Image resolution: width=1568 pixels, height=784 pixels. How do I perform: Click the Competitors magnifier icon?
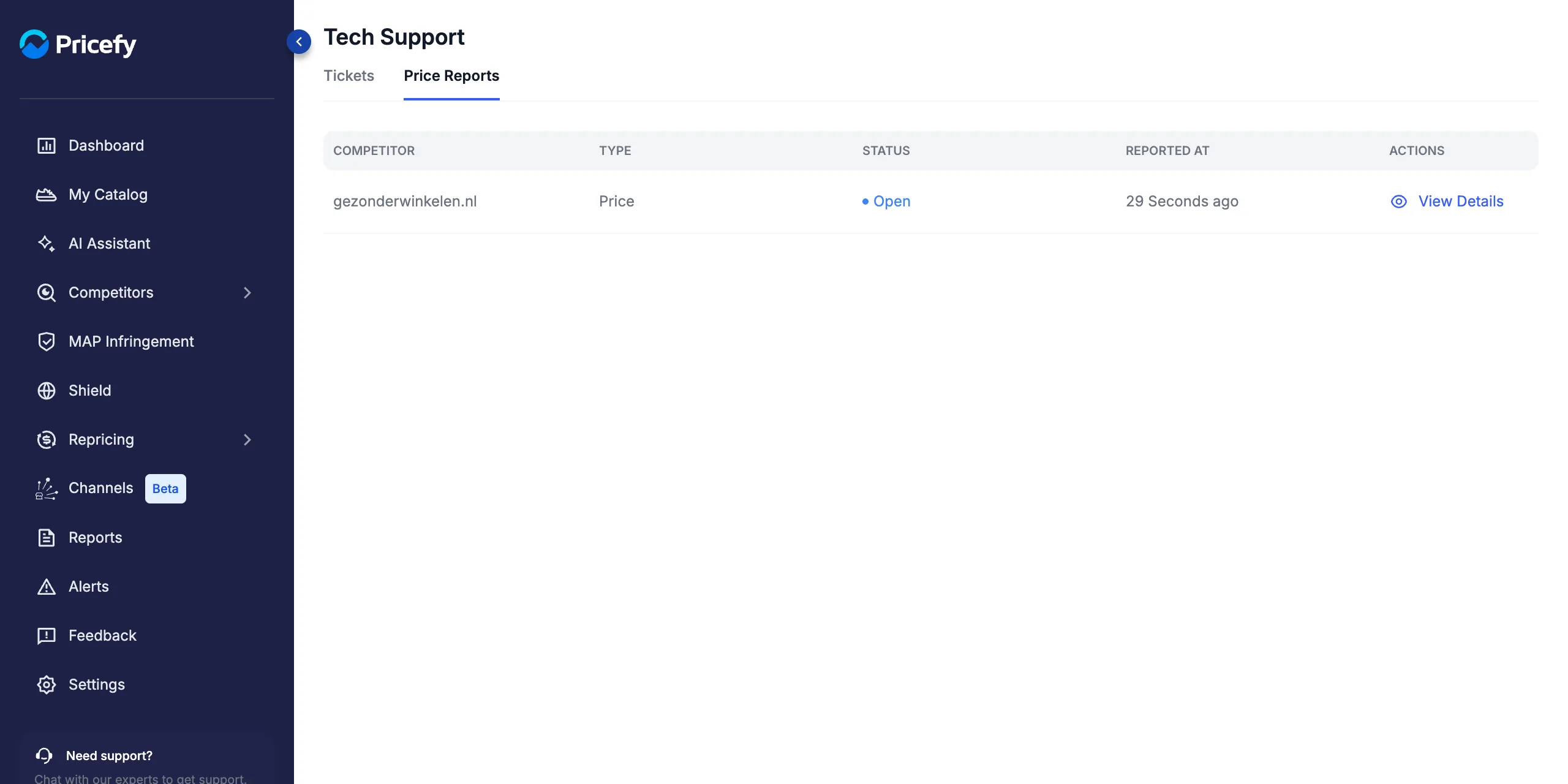click(47, 293)
